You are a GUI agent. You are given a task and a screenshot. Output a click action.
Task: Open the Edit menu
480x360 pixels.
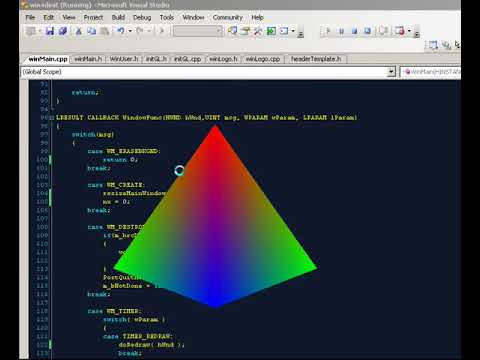[x=49, y=17]
